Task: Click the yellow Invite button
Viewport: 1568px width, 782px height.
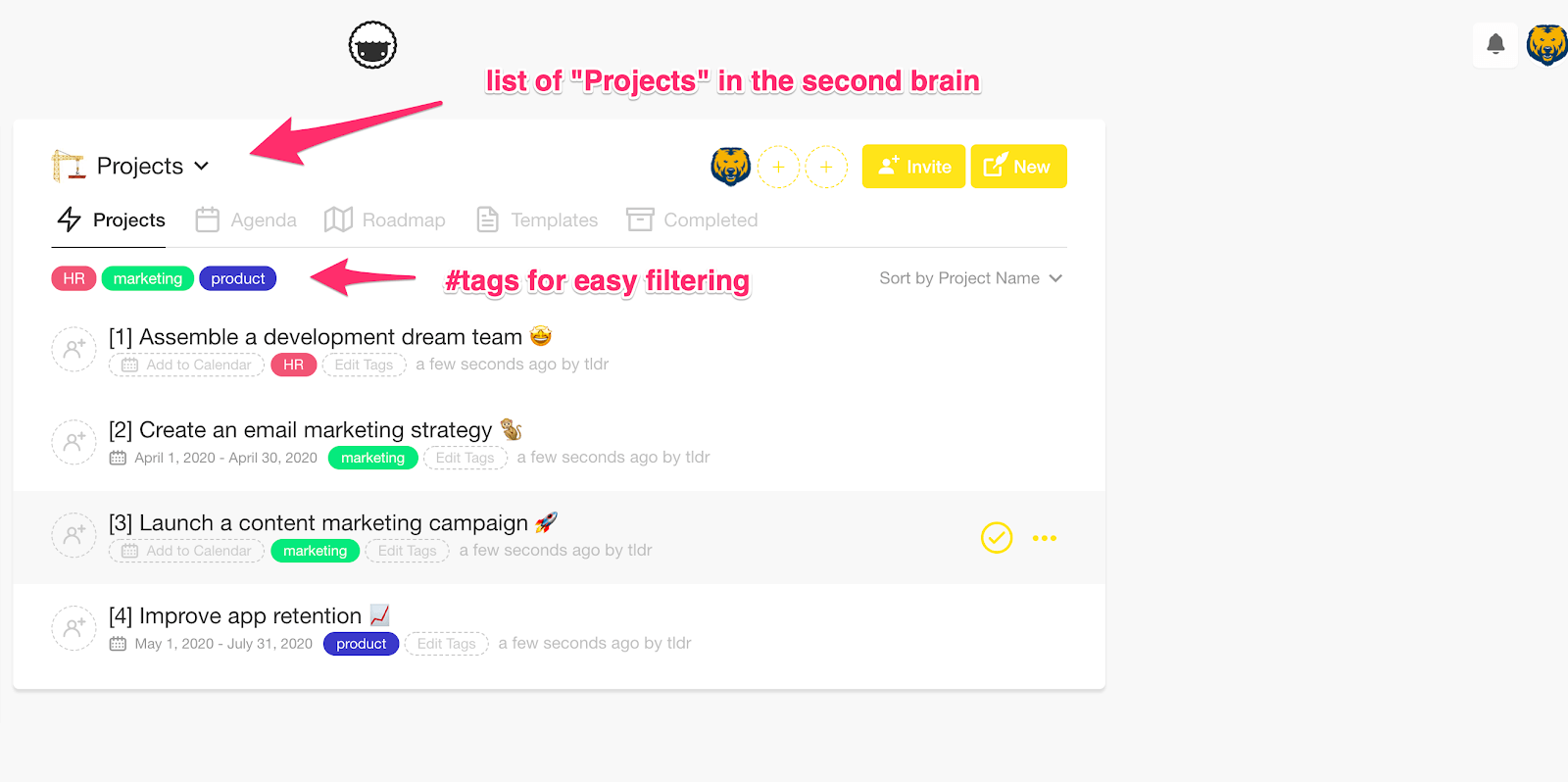Action: (x=913, y=167)
